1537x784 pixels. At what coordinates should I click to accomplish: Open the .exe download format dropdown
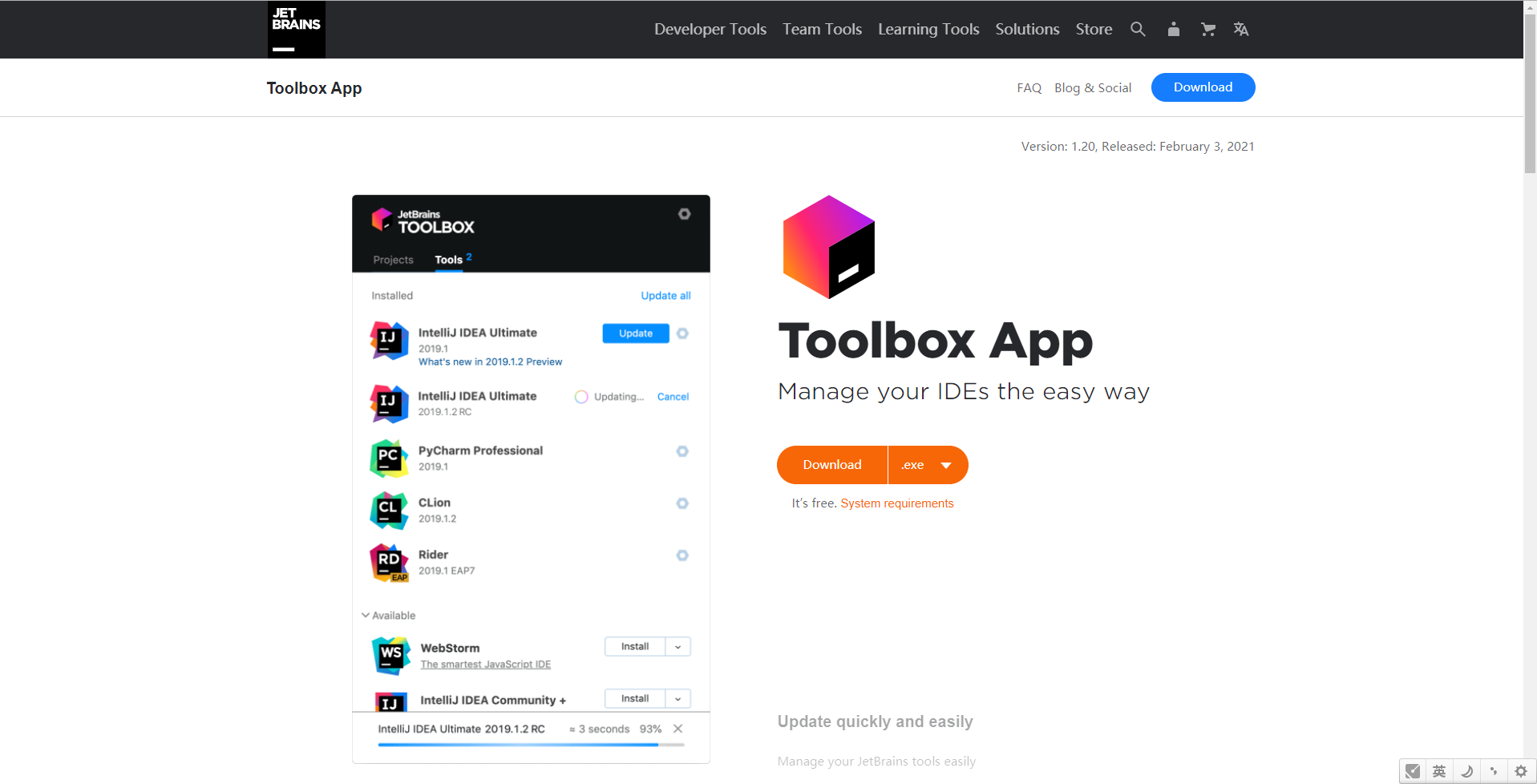pyautogui.click(x=928, y=465)
